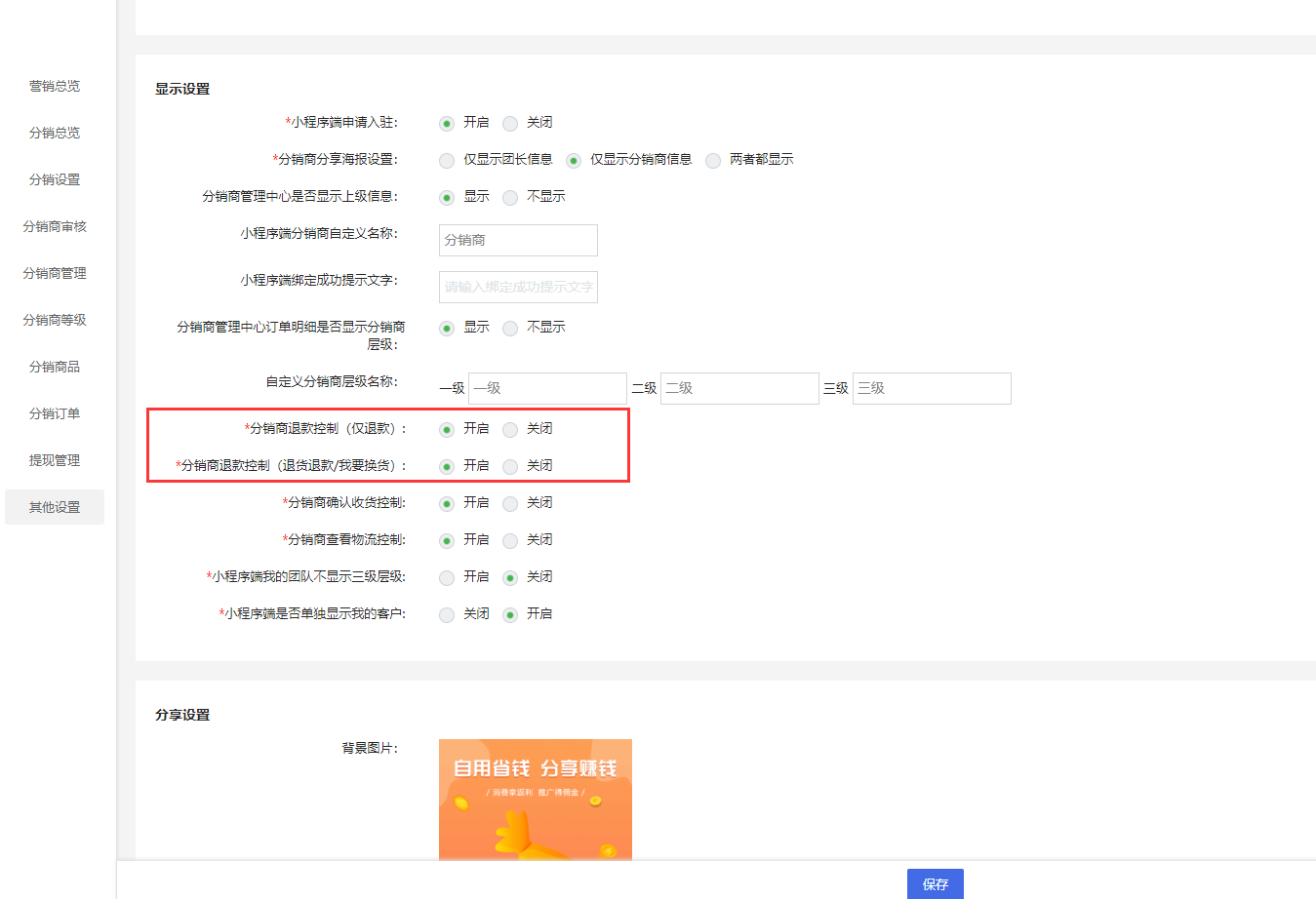Enable 开启 for 我的团队不显示三级层级
This screenshot has height=899, width=1316.
(447, 578)
